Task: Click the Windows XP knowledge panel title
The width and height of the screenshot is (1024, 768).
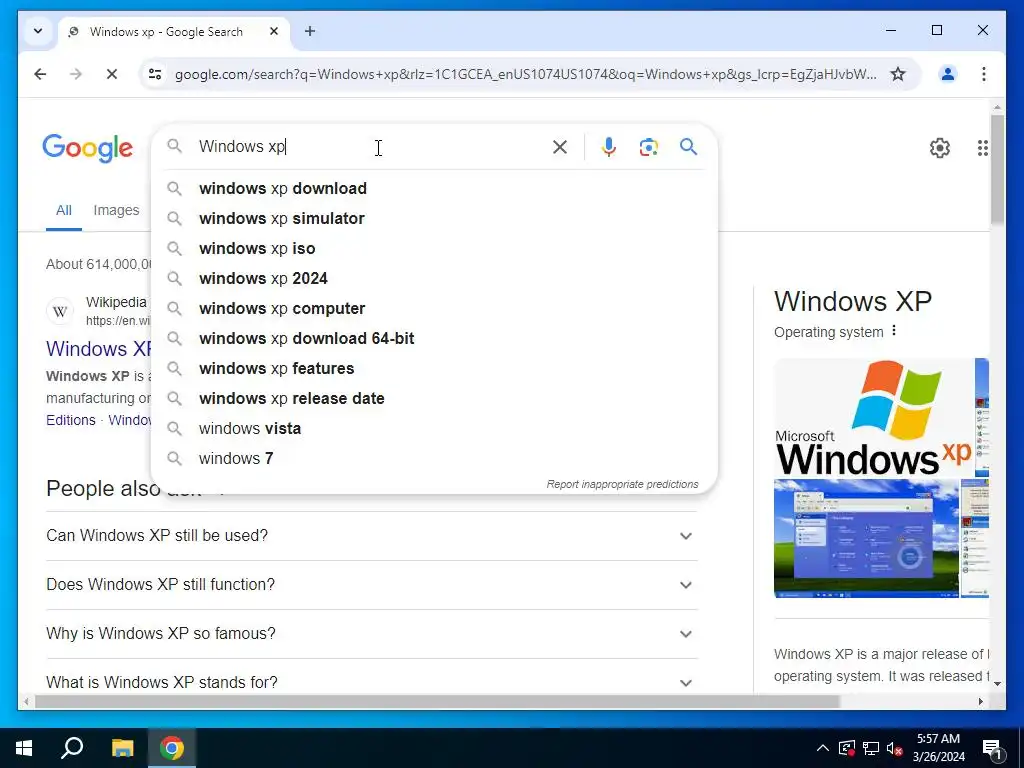Action: (852, 301)
